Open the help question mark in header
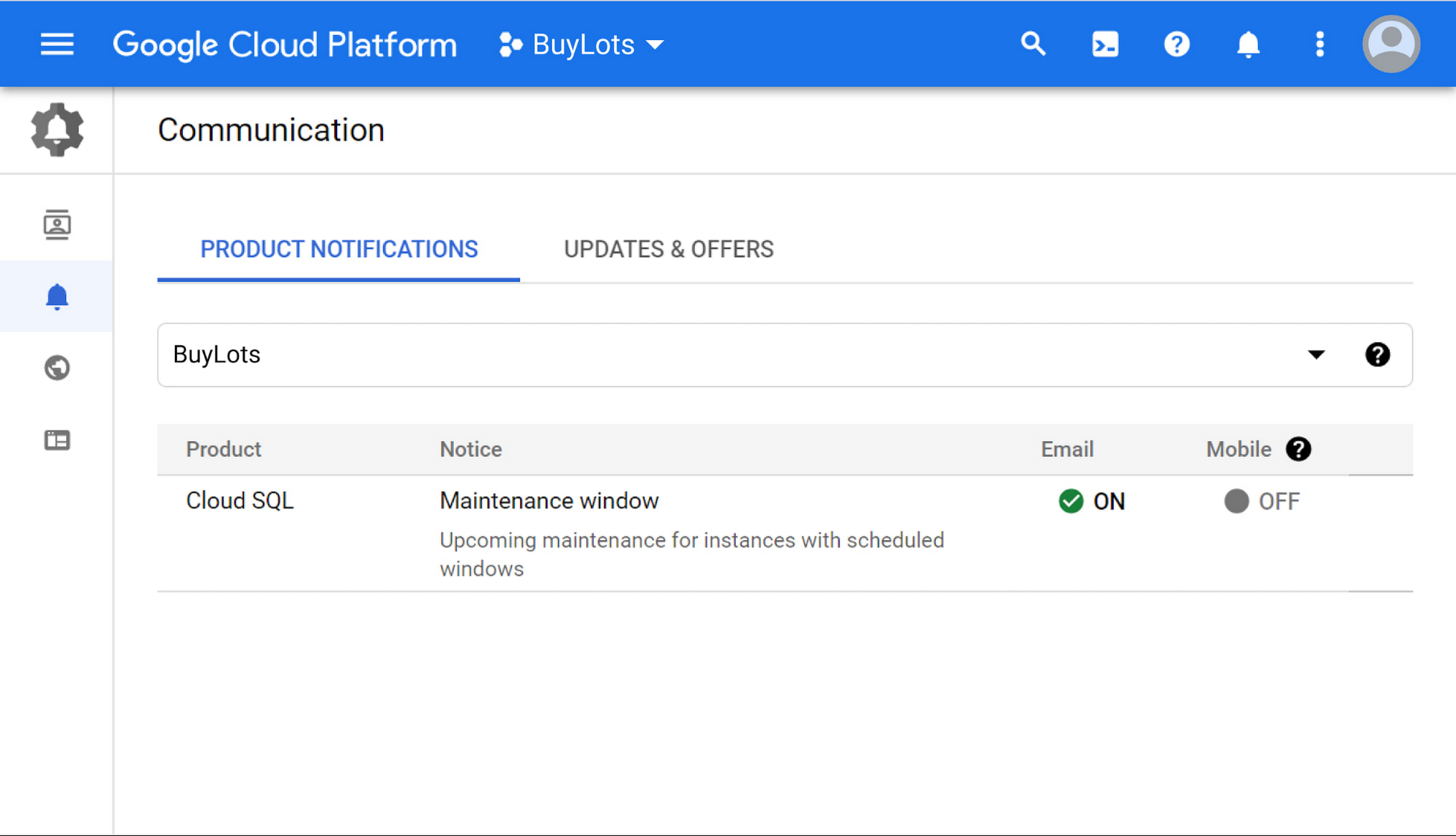This screenshot has height=836, width=1456. [1176, 44]
